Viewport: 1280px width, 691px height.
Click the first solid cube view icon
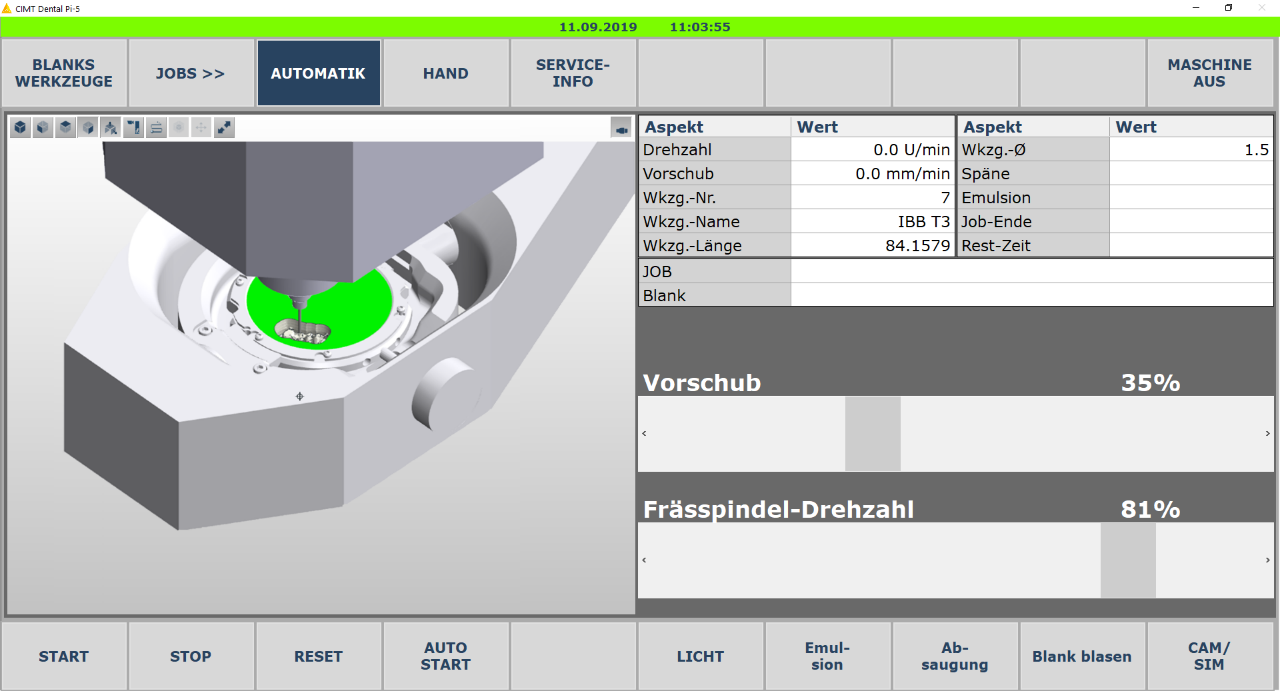tap(20, 128)
